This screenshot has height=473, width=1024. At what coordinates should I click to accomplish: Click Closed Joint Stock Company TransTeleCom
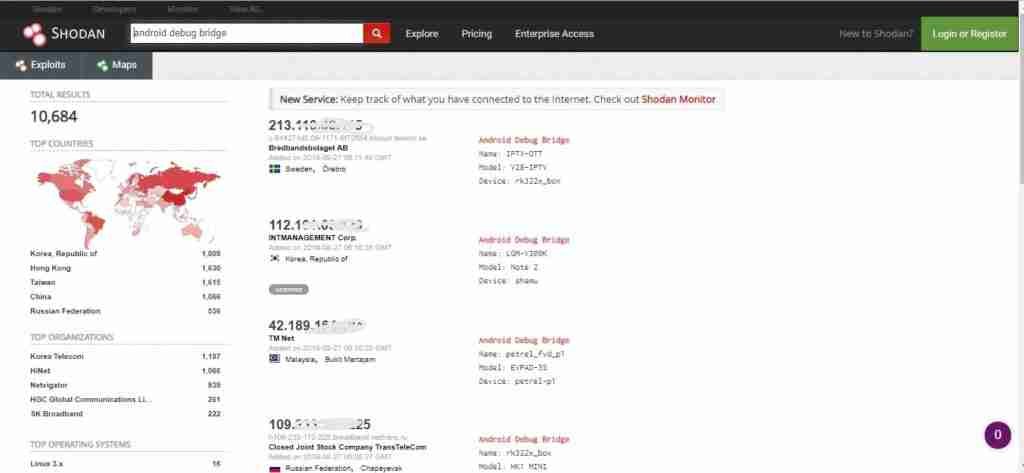tap(347, 448)
